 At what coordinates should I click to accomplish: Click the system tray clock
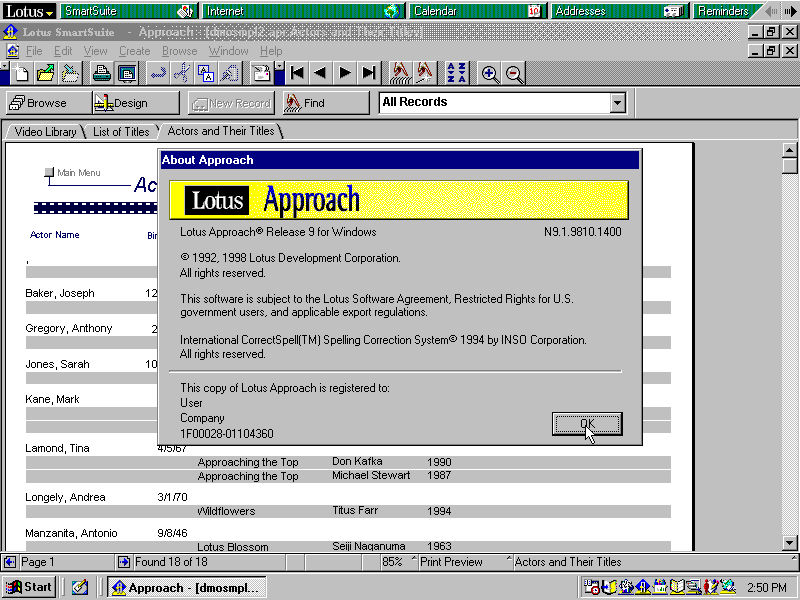point(767,588)
